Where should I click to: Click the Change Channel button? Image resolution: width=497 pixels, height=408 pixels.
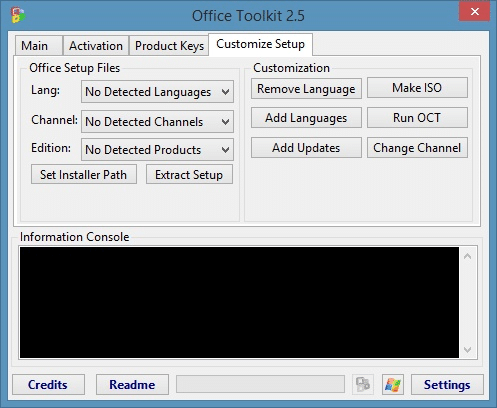point(417,148)
